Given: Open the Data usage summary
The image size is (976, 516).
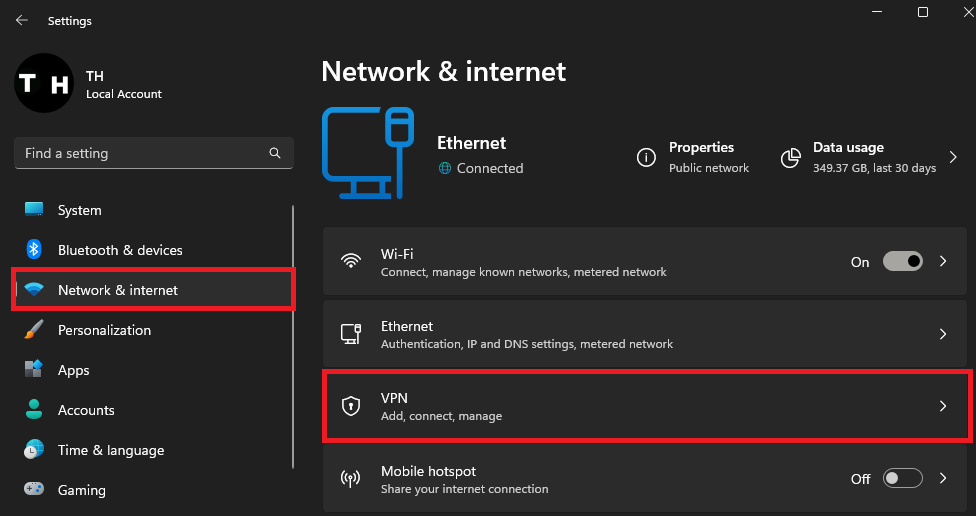Looking at the screenshot, I should coord(860,158).
